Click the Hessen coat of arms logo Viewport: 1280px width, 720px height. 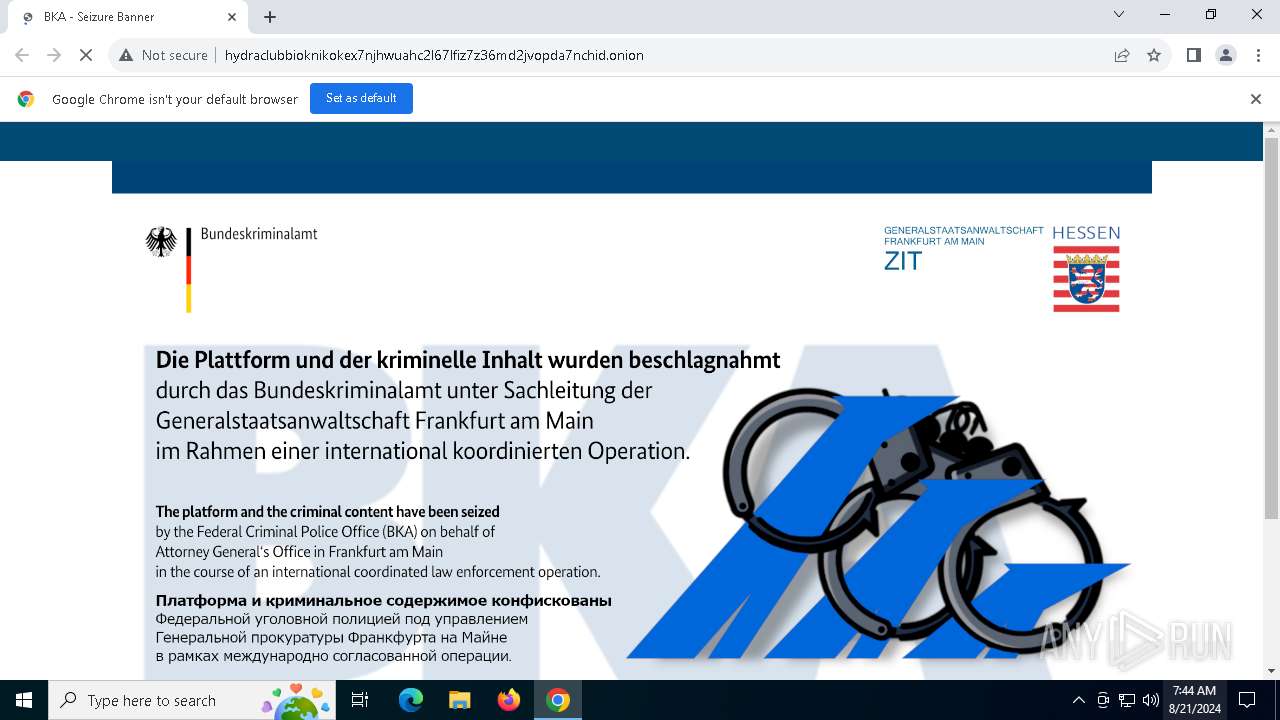(x=1086, y=279)
